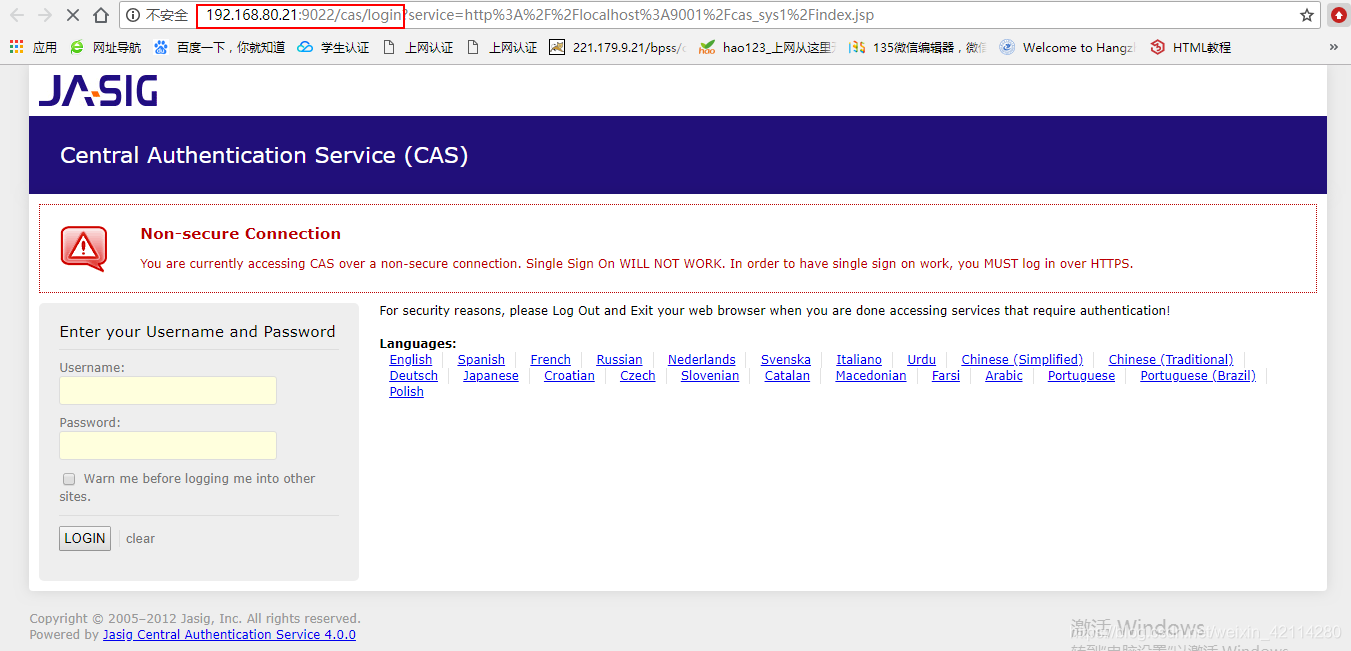Select Portuguese (Brazil) language
This screenshot has height=651, width=1351.
(x=1198, y=376)
